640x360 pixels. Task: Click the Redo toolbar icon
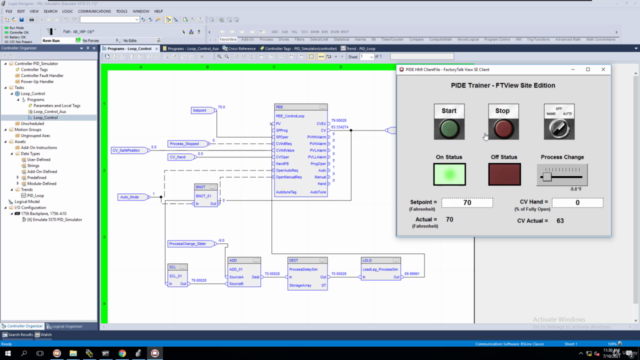point(74,20)
